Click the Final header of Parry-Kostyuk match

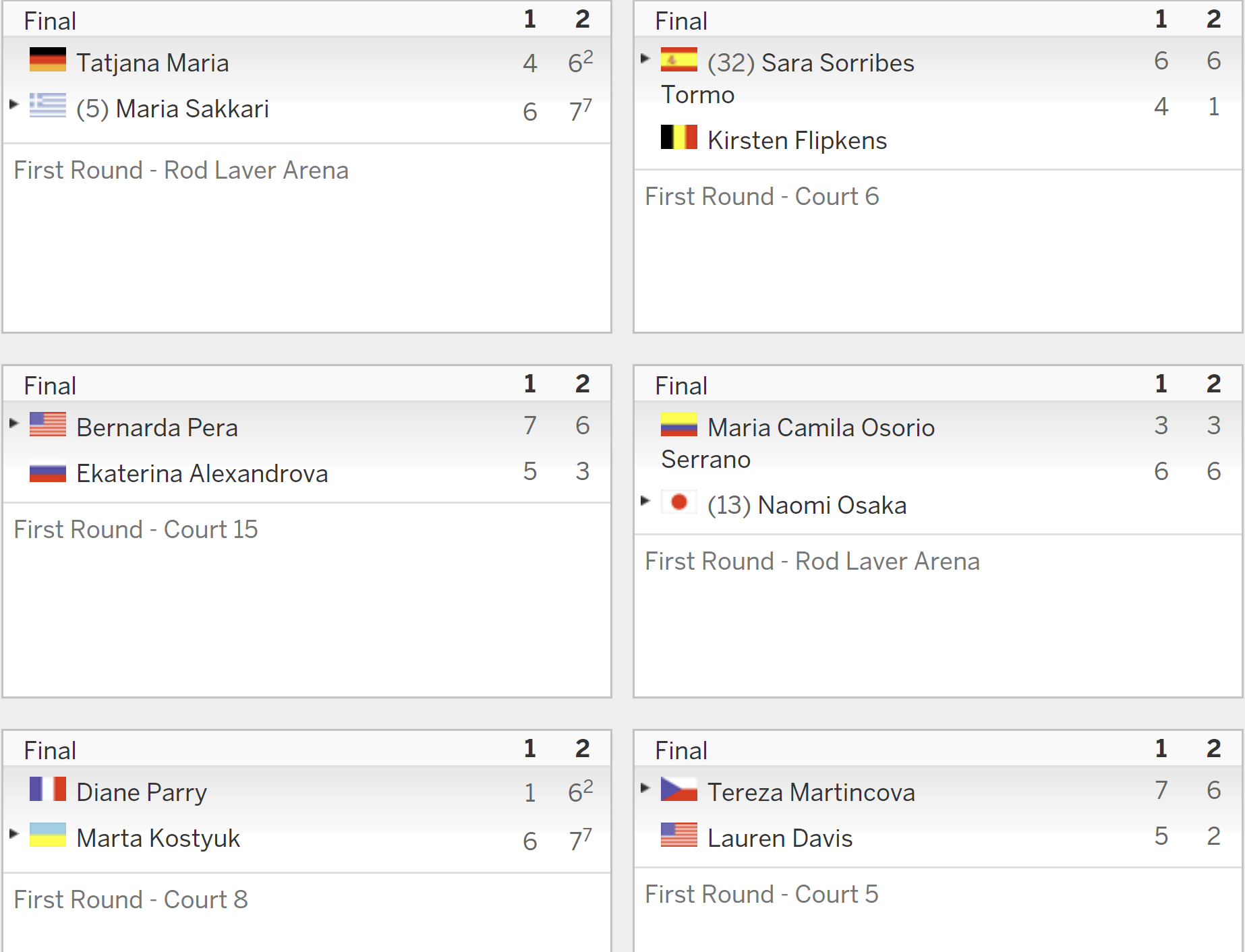pyautogui.click(x=50, y=750)
